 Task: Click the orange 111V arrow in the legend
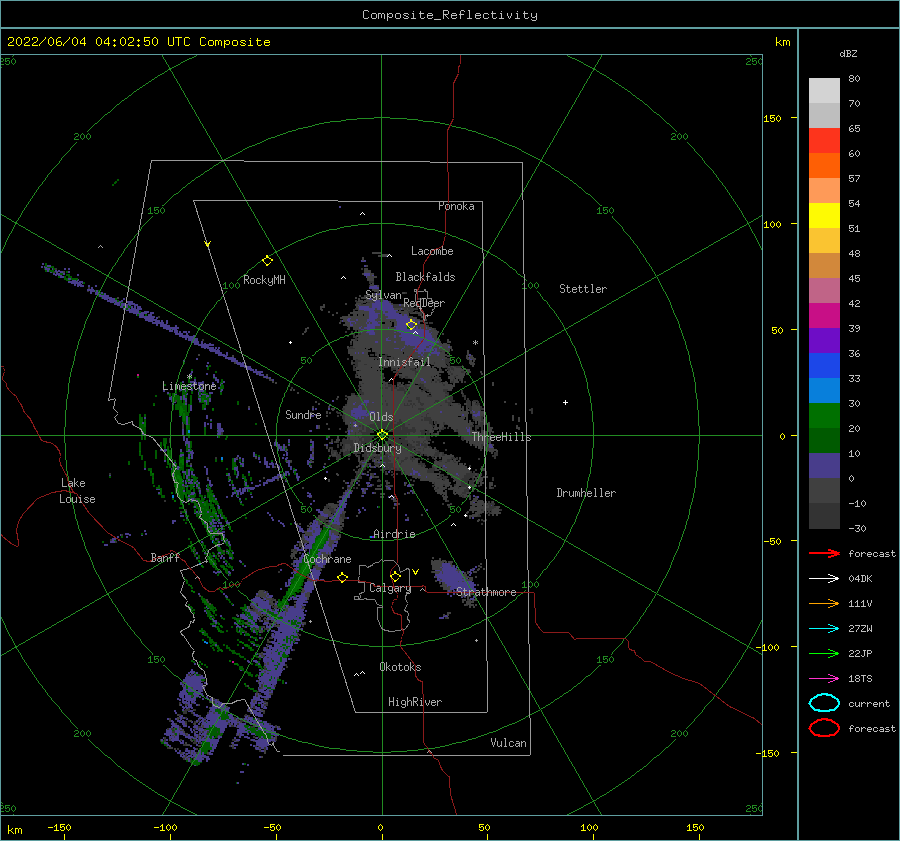pos(824,603)
